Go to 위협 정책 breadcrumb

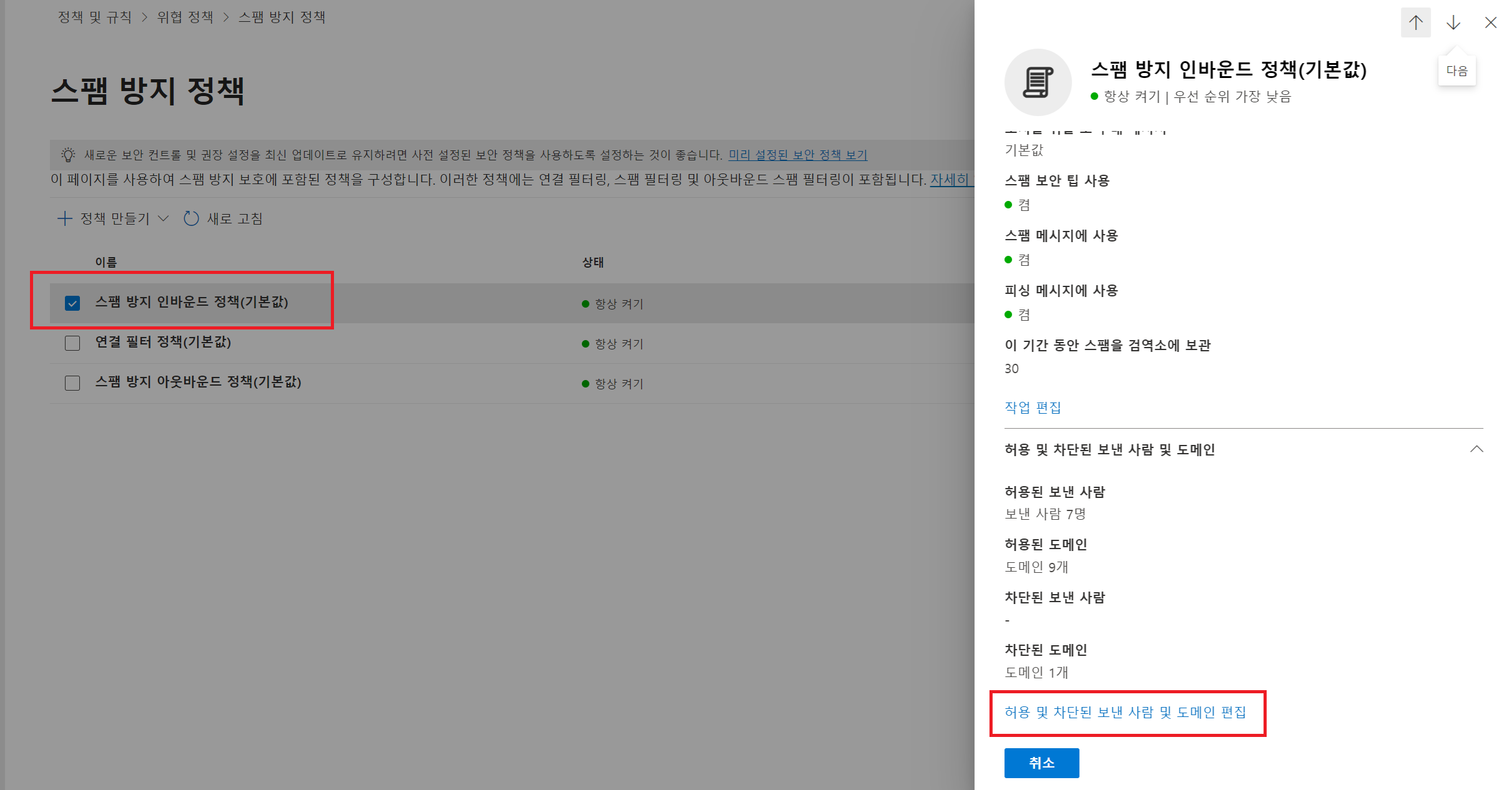(185, 17)
